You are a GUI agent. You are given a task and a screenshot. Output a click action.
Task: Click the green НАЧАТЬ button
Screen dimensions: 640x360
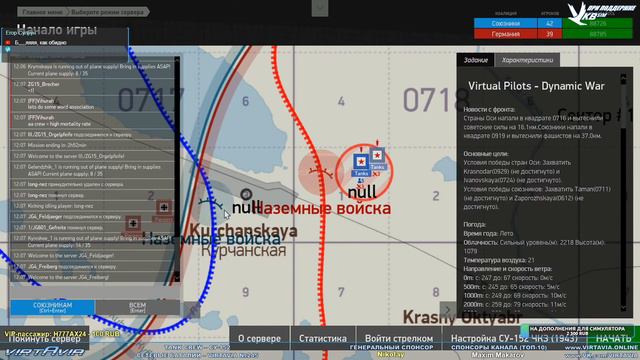click(613, 338)
